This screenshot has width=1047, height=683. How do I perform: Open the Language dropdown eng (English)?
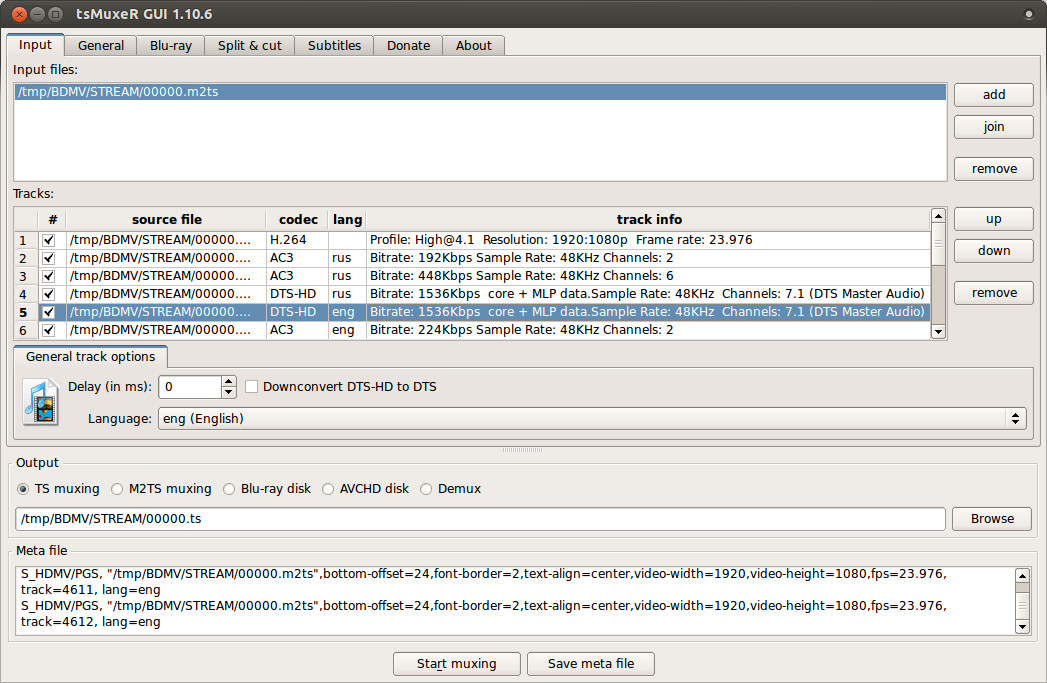click(x=592, y=419)
